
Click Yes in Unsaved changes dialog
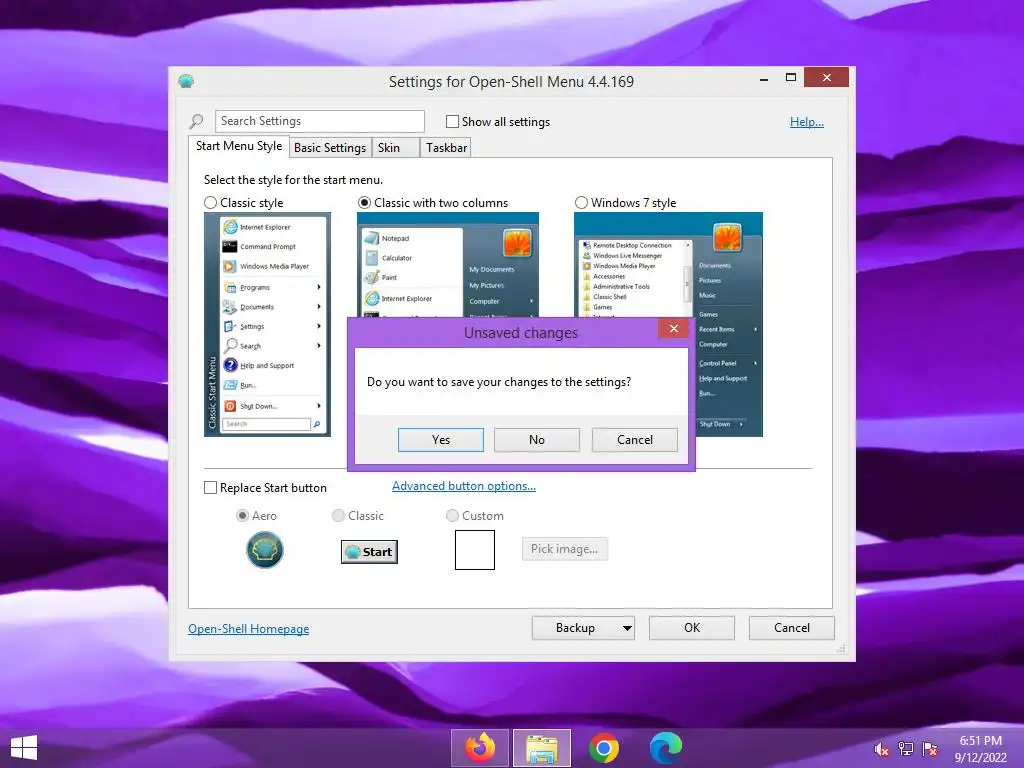pyautogui.click(x=441, y=440)
